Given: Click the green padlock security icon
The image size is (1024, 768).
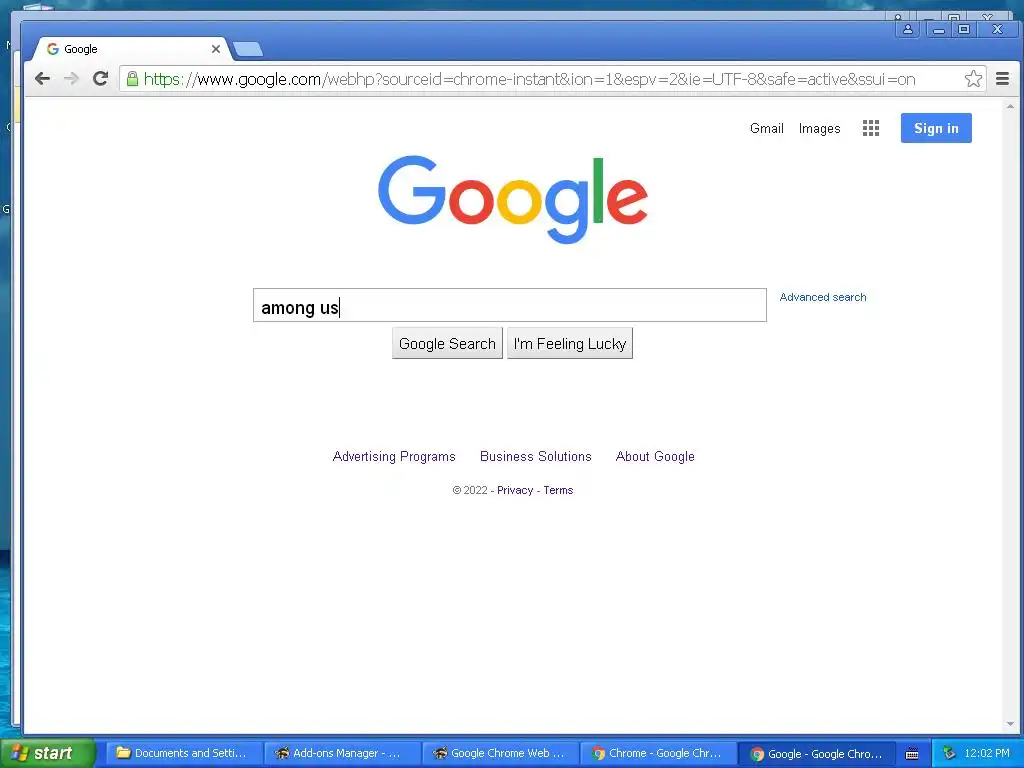Looking at the screenshot, I should pos(132,79).
